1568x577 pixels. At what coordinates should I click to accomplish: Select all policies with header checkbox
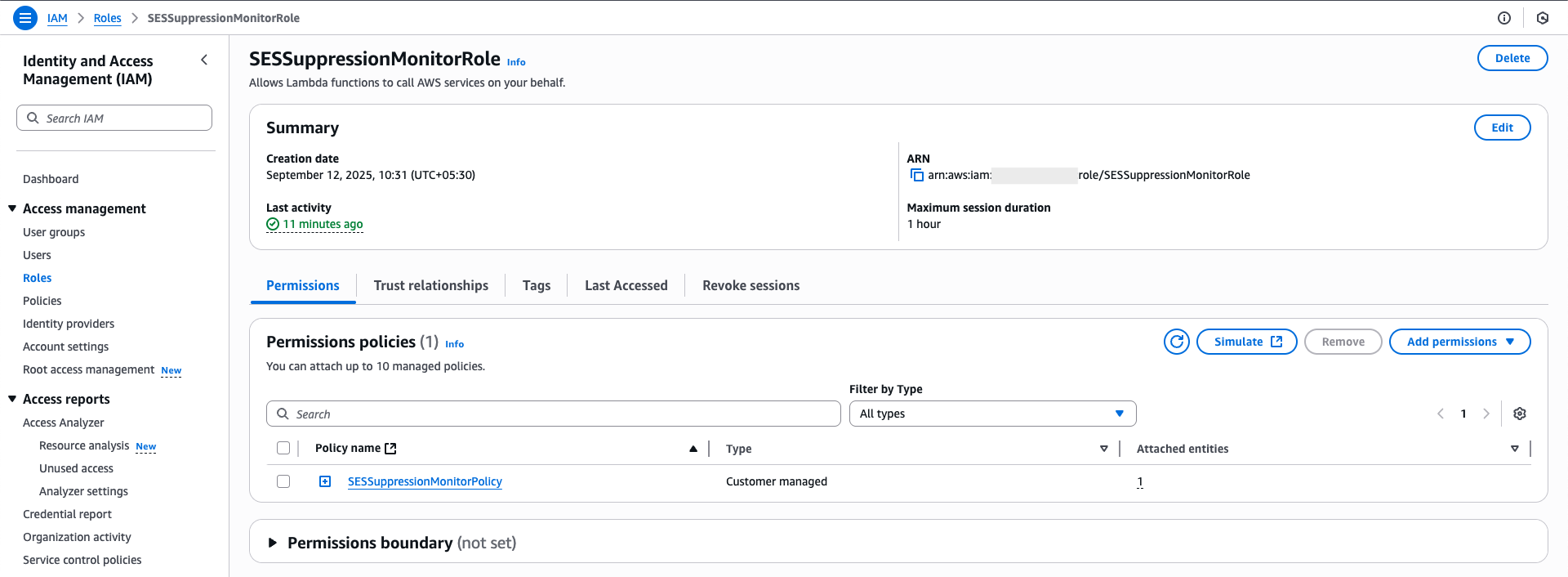(x=283, y=448)
